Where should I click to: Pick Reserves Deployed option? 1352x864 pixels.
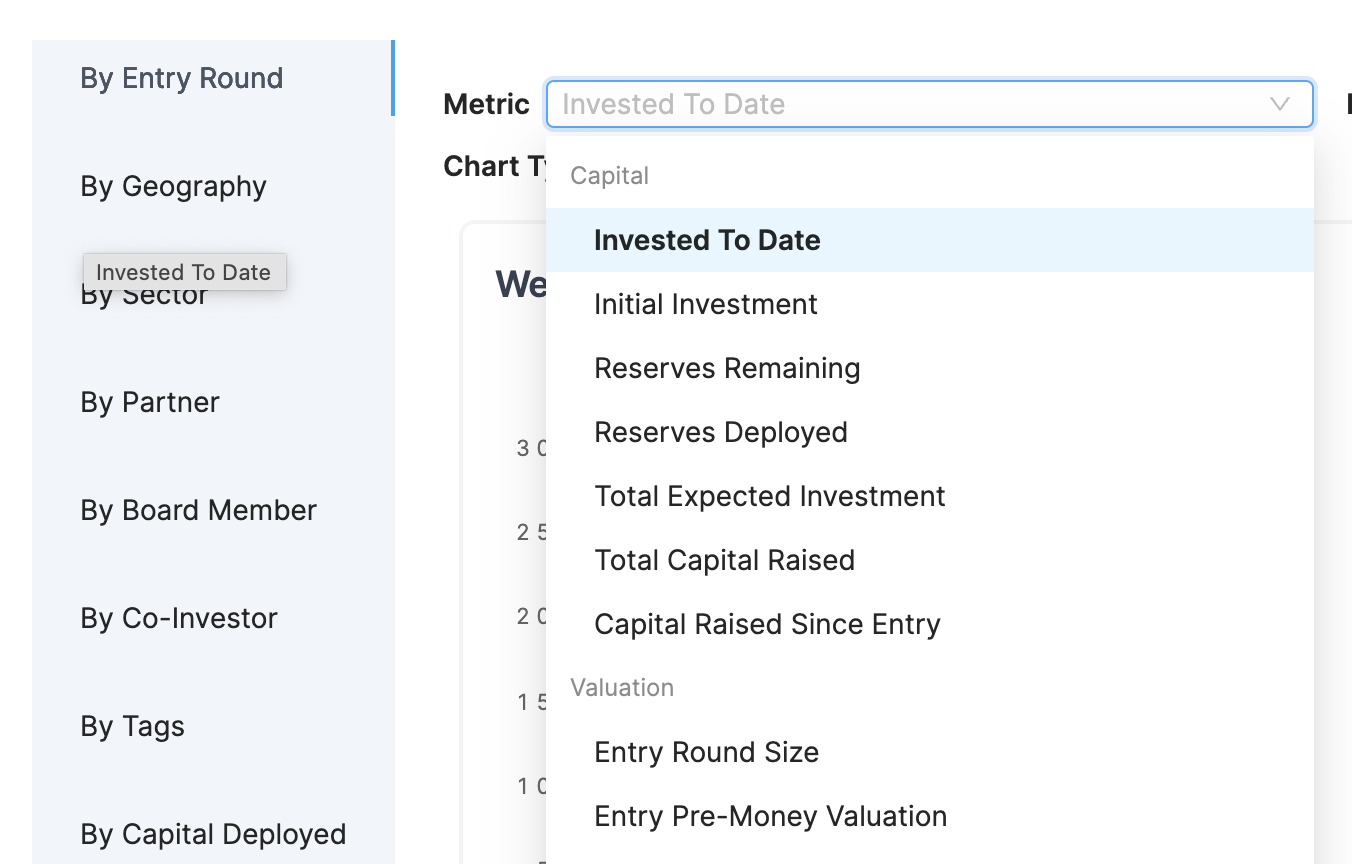tap(721, 432)
